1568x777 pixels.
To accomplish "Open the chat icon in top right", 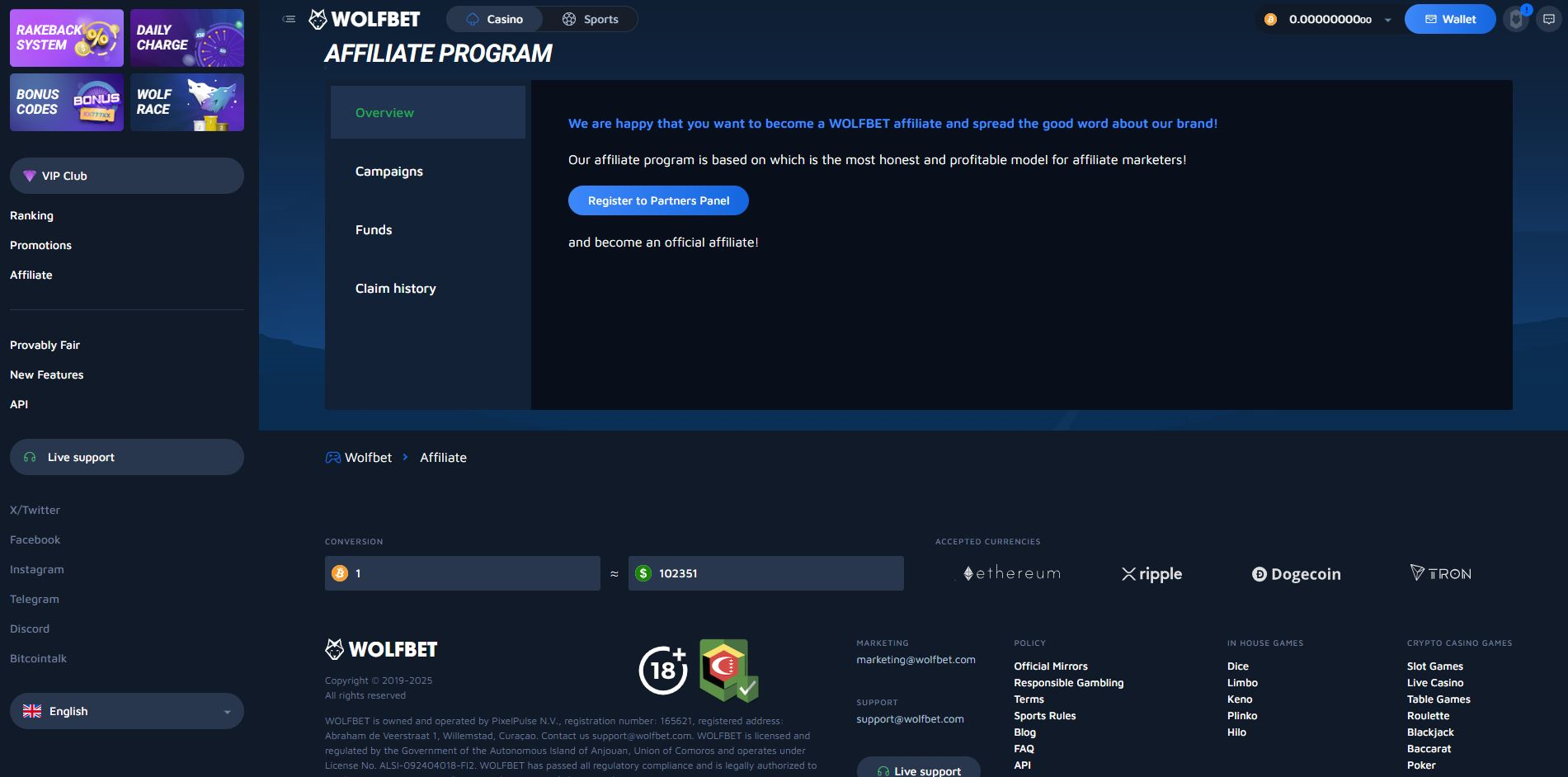I will point(1549,19).
